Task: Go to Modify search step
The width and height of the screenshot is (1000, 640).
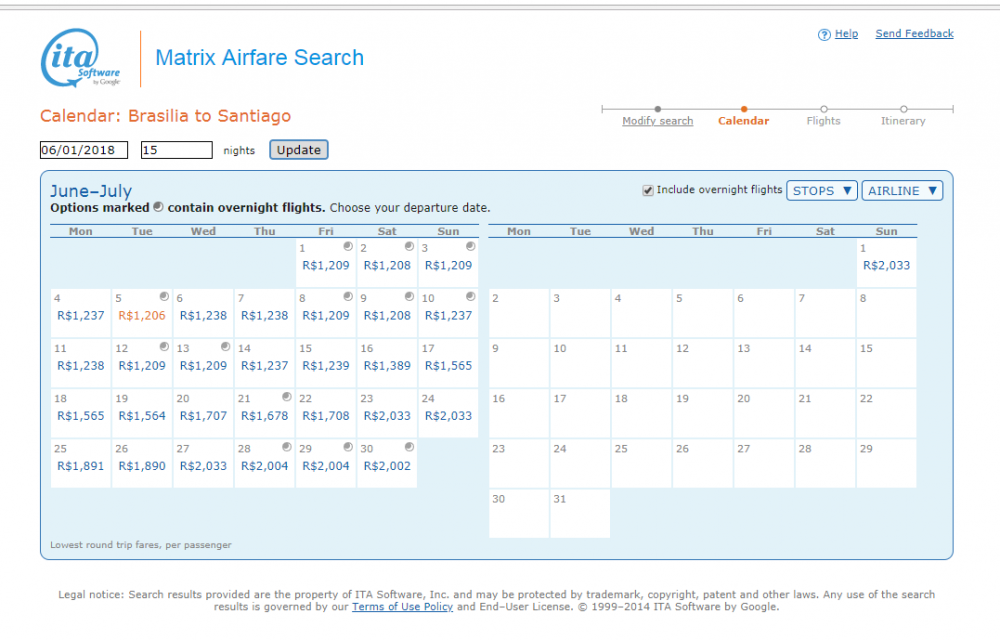Action: pos(657,121)
